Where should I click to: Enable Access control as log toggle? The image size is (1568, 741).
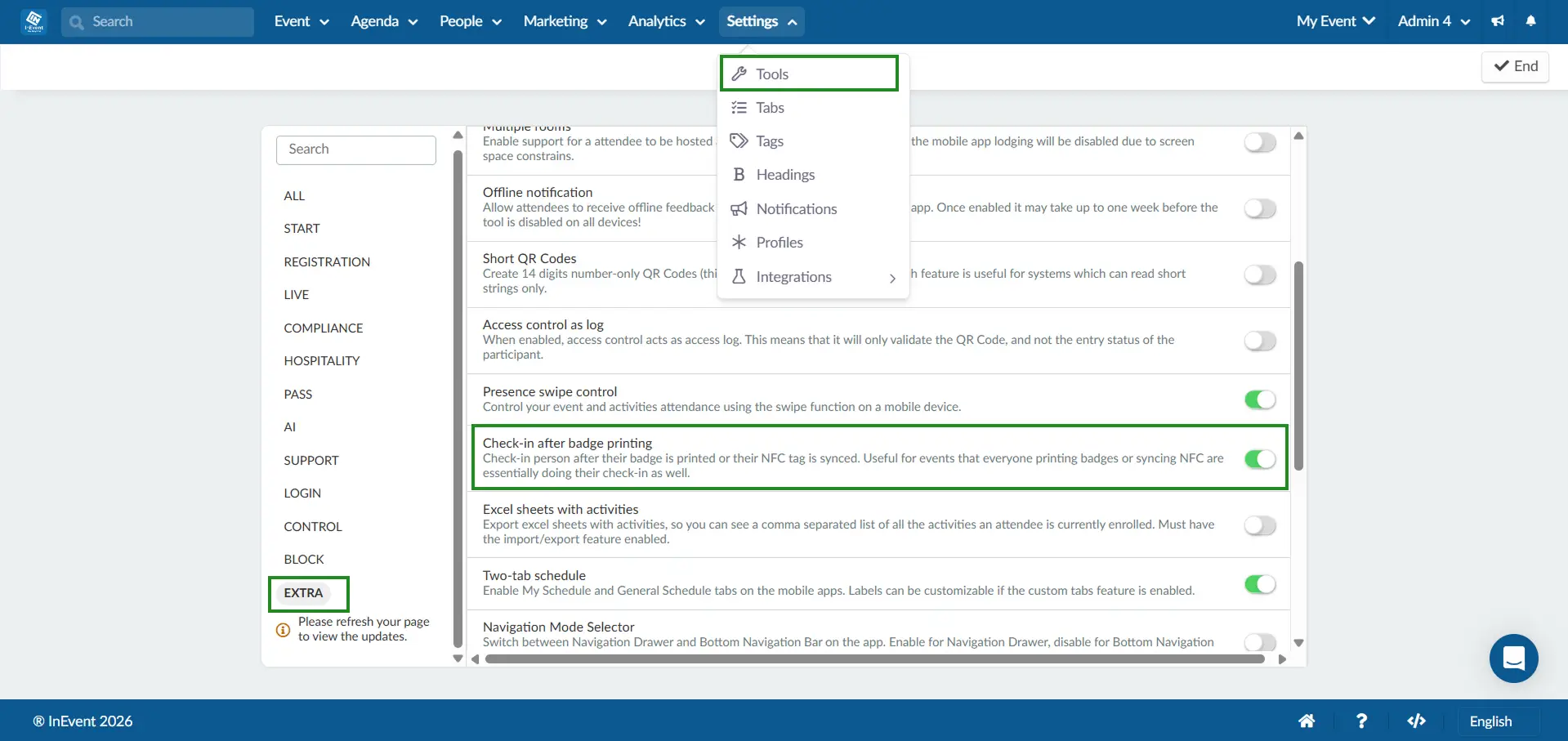click(x=1260, y=341)
